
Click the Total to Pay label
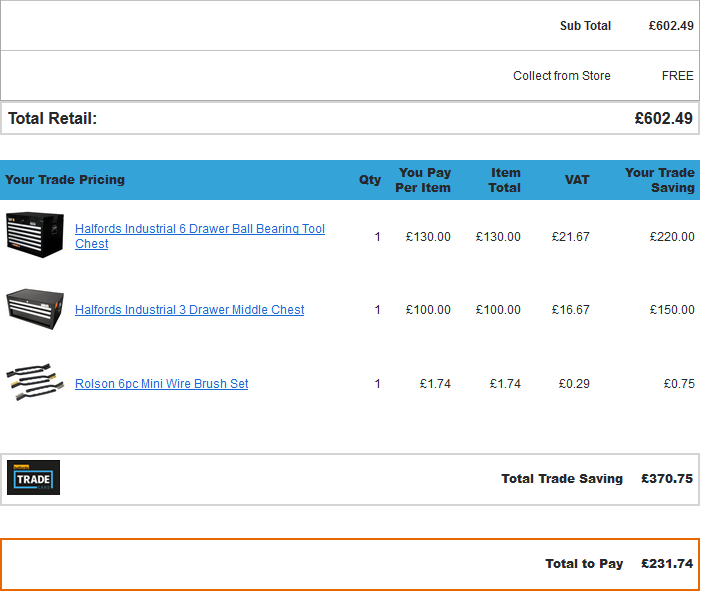coord(584,564)
